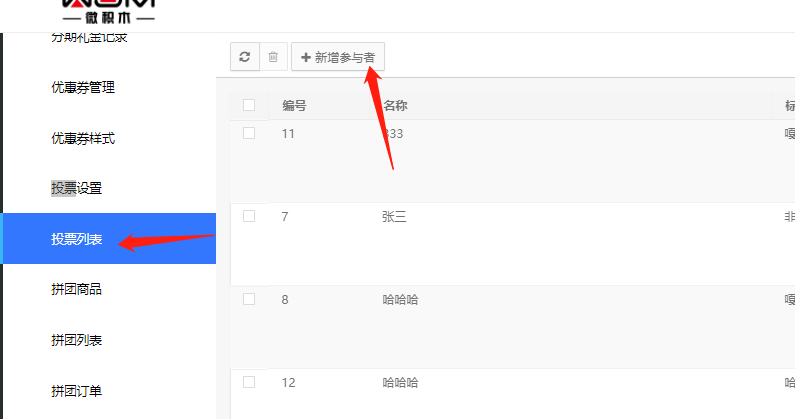Click 哈哈哈 name in row 8
The image size is (795, 419).
[x=400, y=299]
